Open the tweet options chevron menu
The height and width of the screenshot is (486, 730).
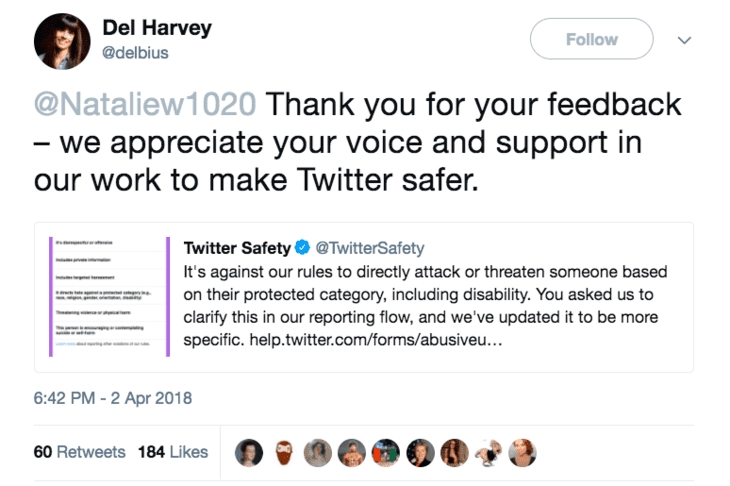pos(684,40)
